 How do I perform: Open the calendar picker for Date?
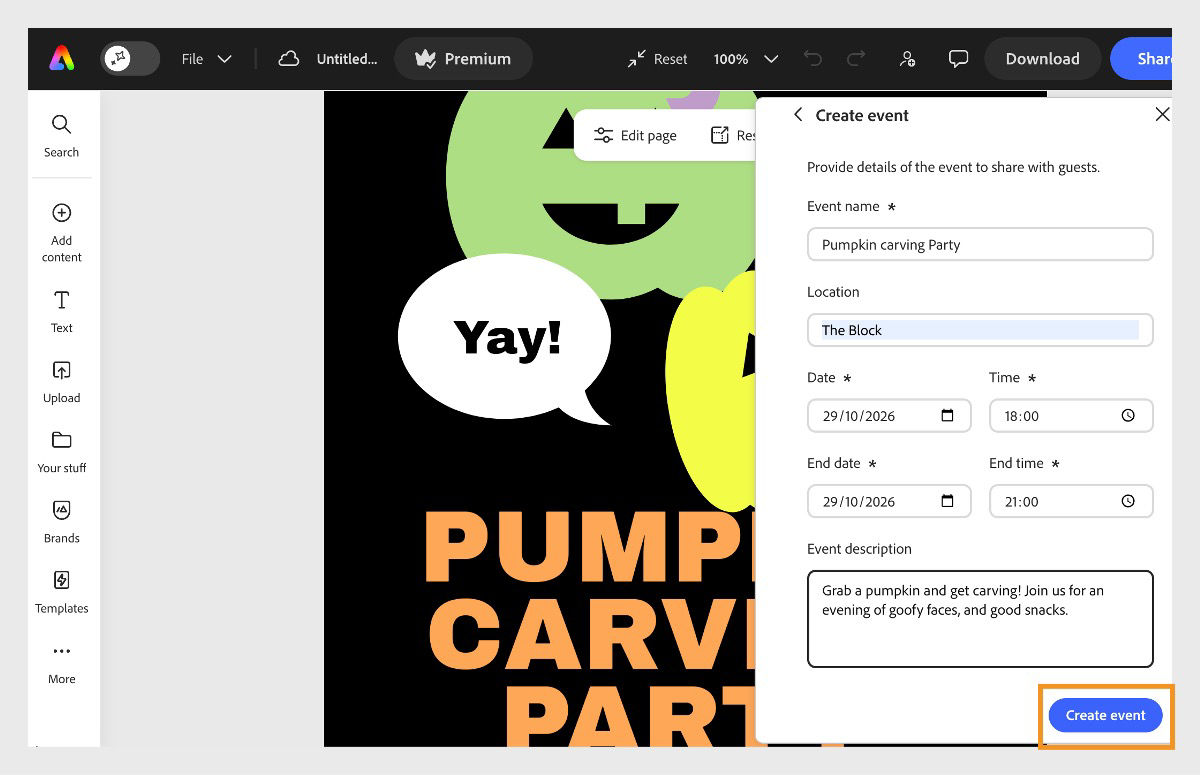(948, 416)
